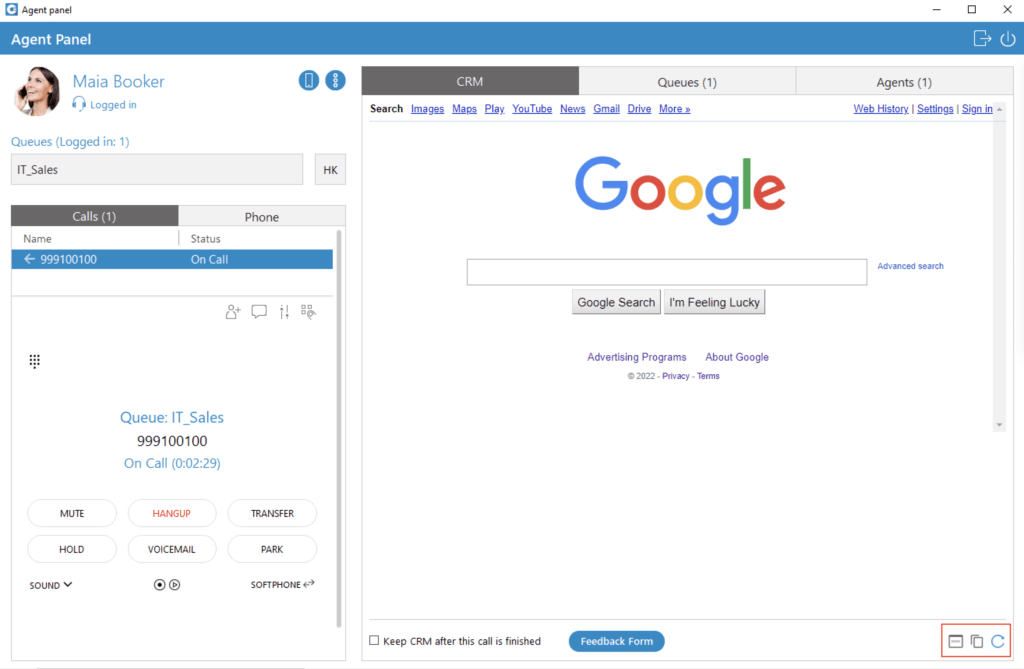Open the Web History link

(881, 109)
